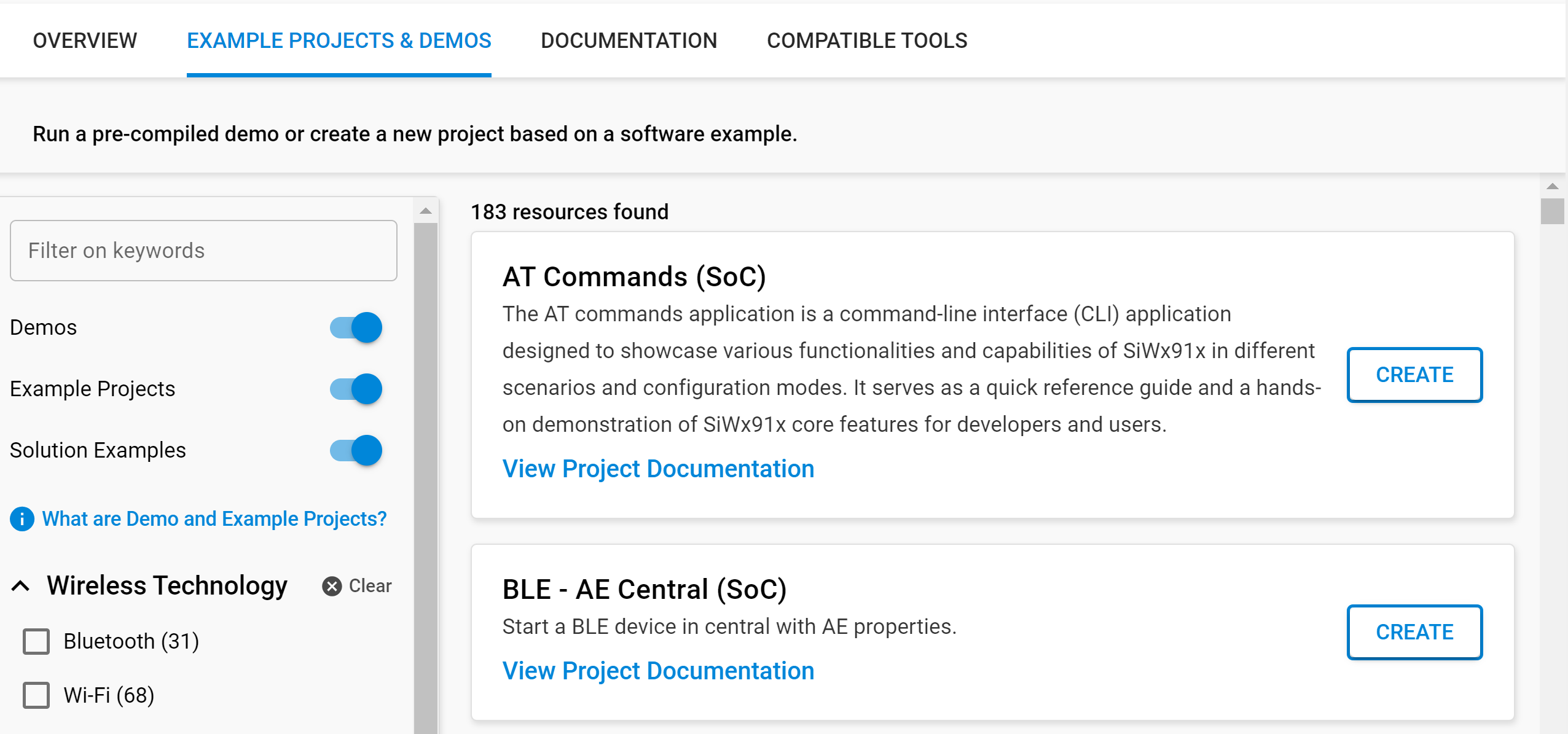1568x734 pixels.
Task: Switch to the Overview tab
Action: [x=85, y=41]
